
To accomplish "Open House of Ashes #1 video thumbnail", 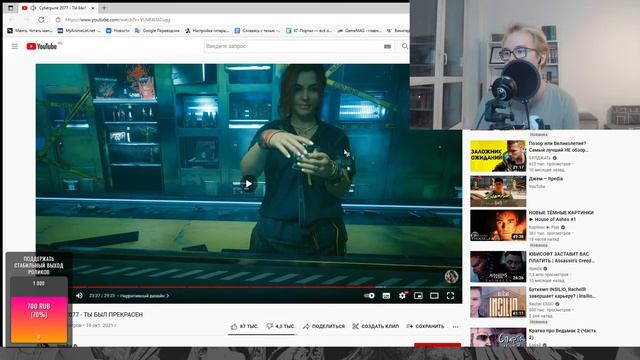I will [x=498, y=225].
